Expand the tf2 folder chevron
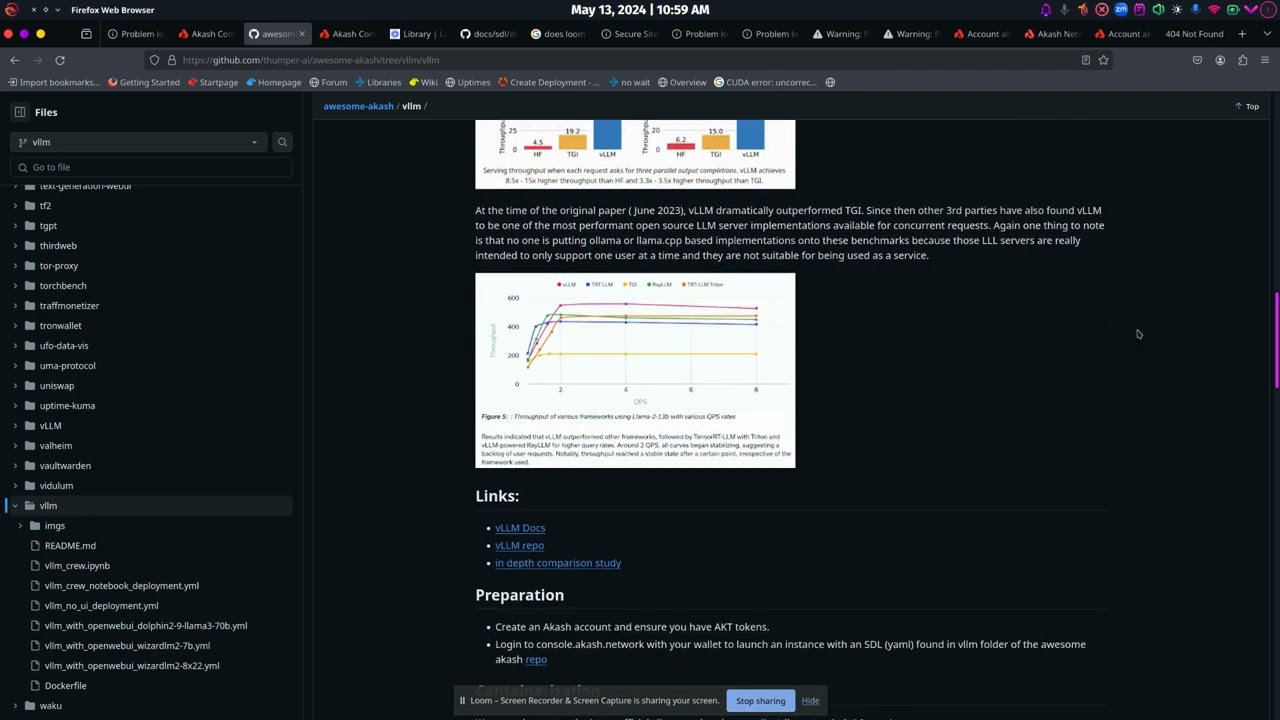The image size is (1280, 720). pos(15,205)
